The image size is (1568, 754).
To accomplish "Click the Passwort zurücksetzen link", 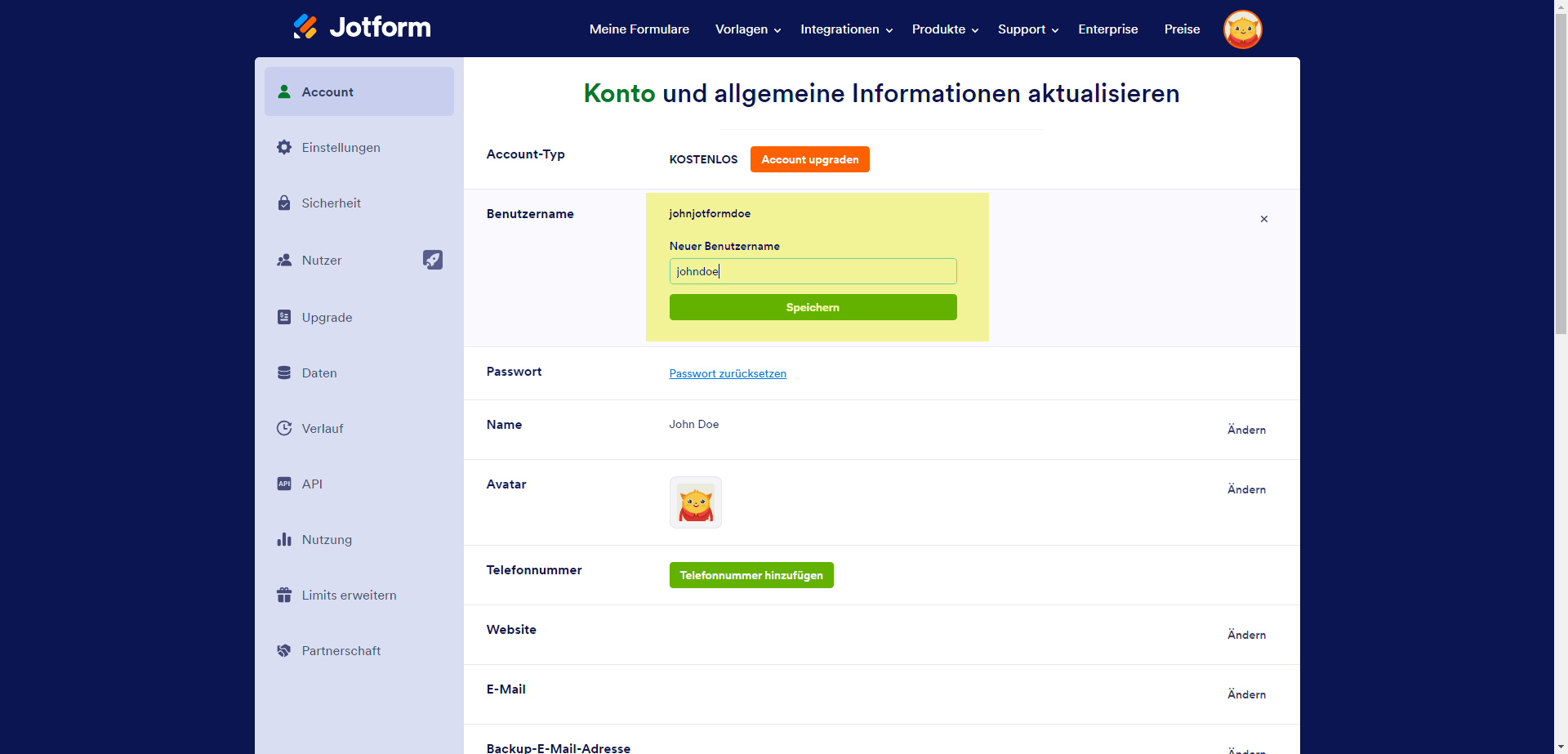I will click(x=728, y=373).
